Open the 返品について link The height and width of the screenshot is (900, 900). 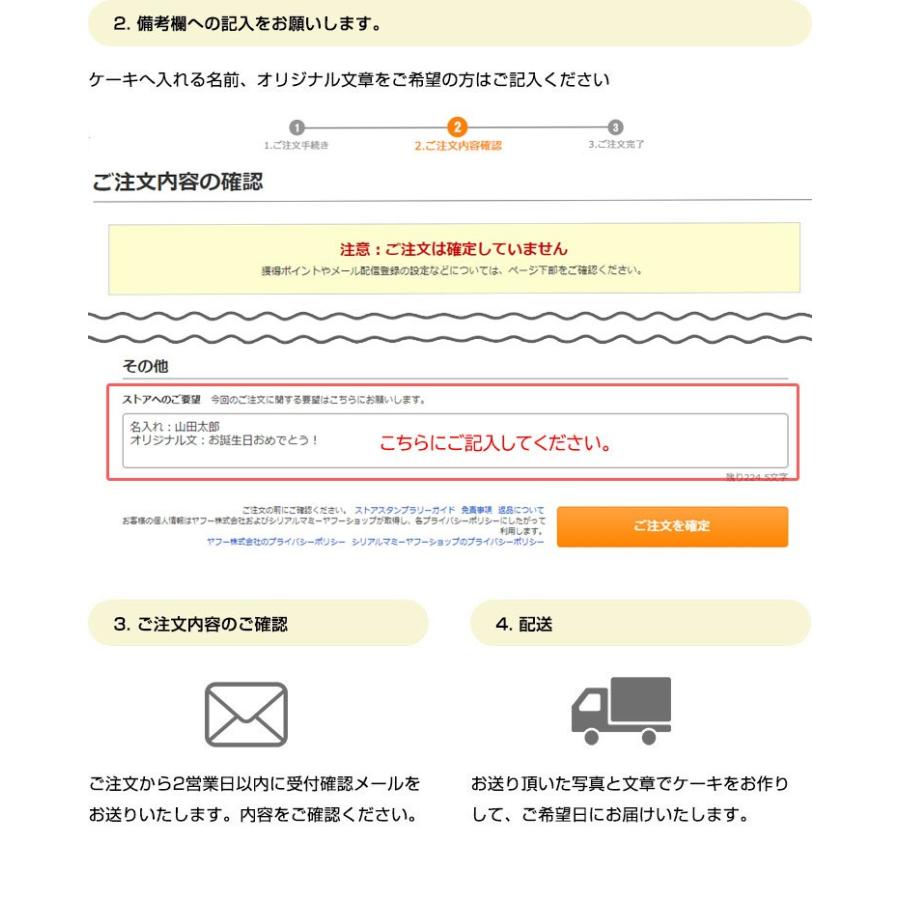(521, 510)
